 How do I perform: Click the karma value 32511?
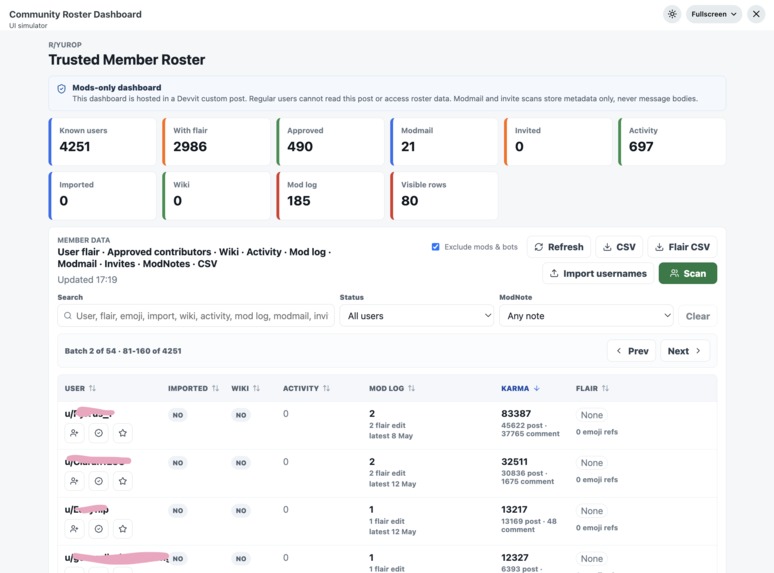[514, 461]
